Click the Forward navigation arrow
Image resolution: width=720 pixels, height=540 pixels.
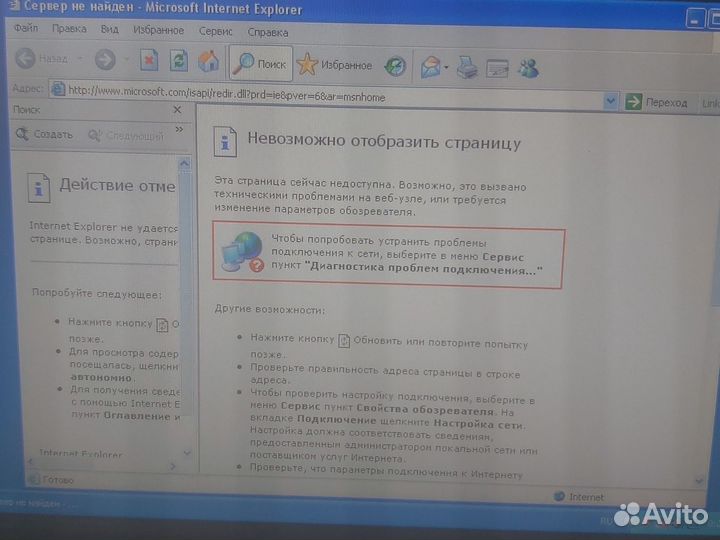click(x=105, y=60)
